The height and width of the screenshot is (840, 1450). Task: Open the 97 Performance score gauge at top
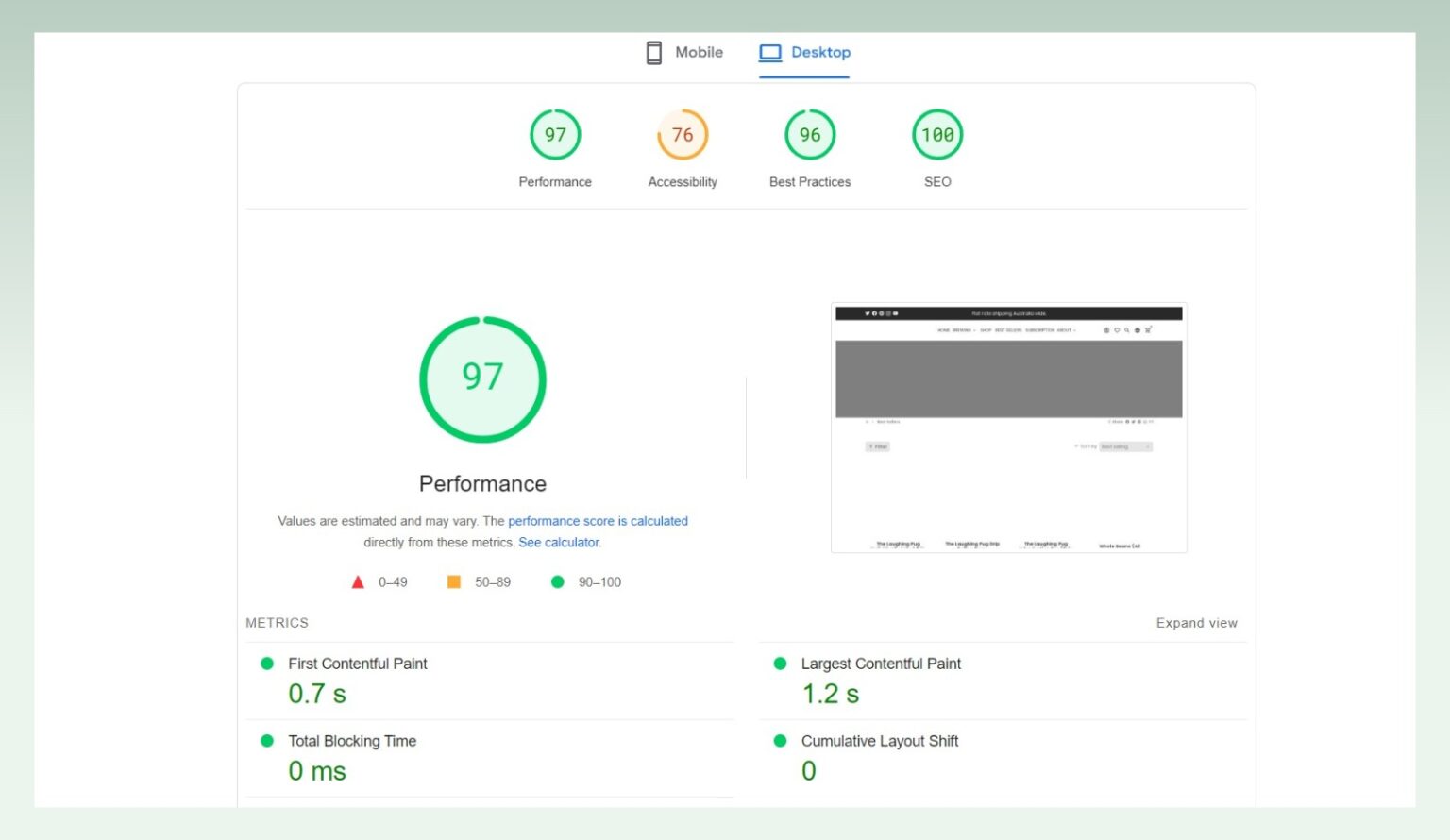point(555,135)
